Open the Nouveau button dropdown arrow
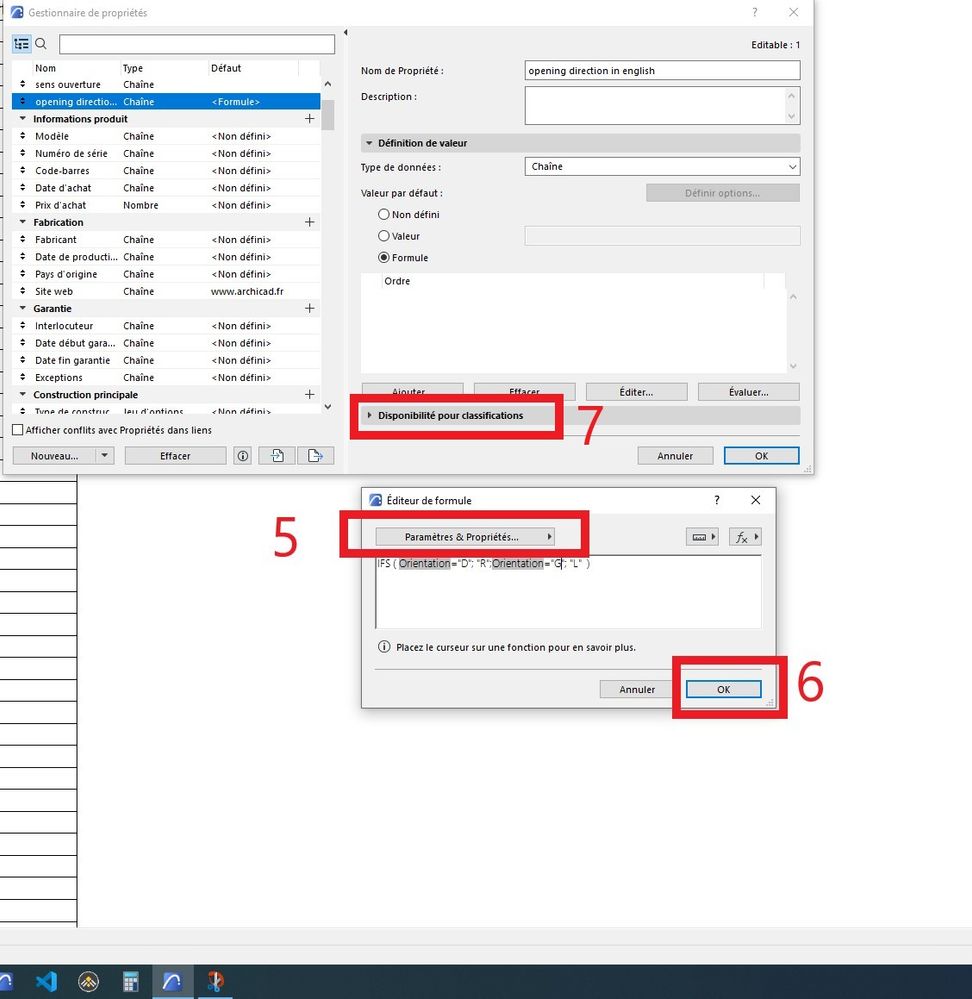Viewport: 972px width, 999px height. point(105,456)
